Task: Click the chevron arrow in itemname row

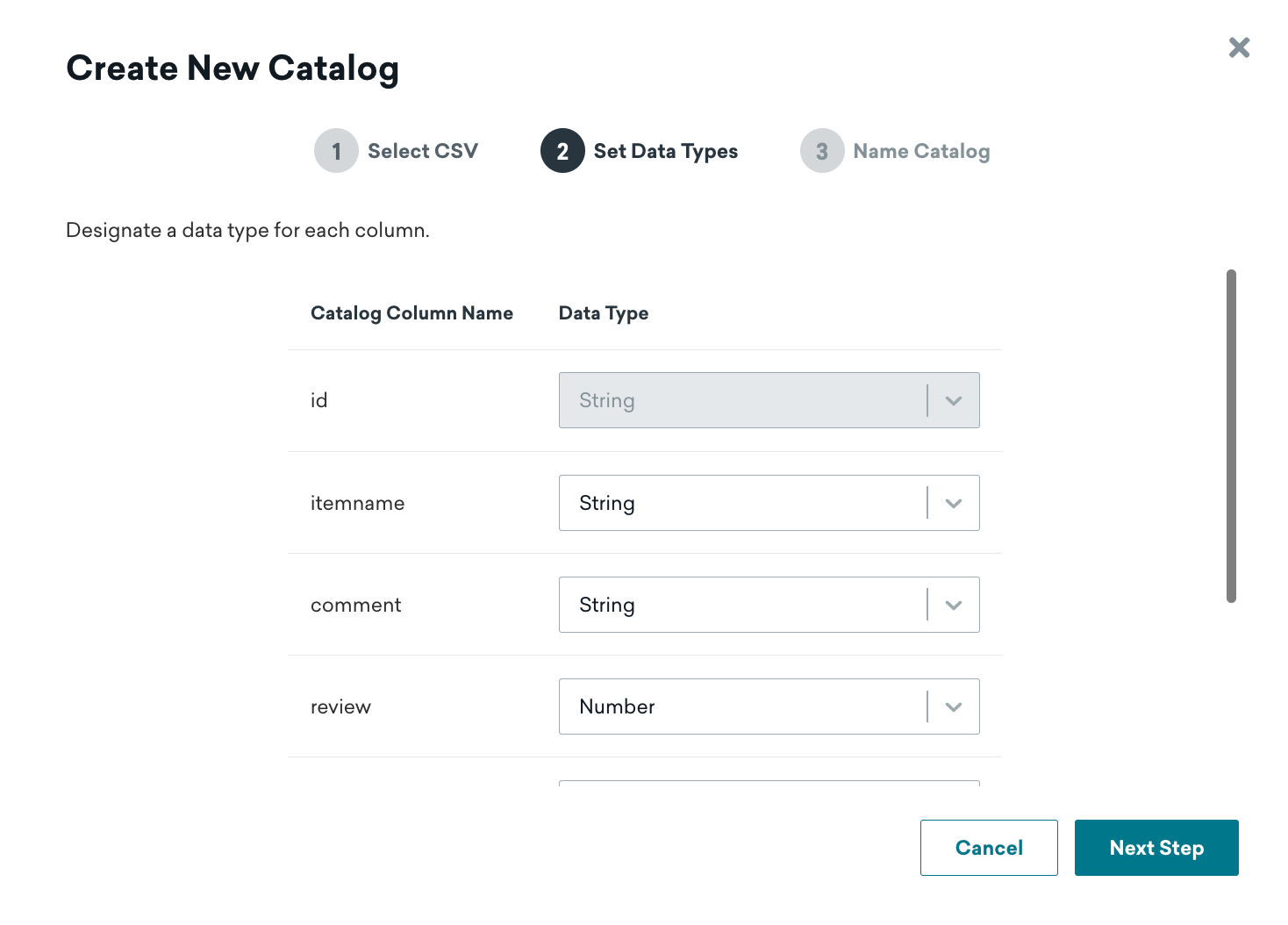Action: [954, 504]
